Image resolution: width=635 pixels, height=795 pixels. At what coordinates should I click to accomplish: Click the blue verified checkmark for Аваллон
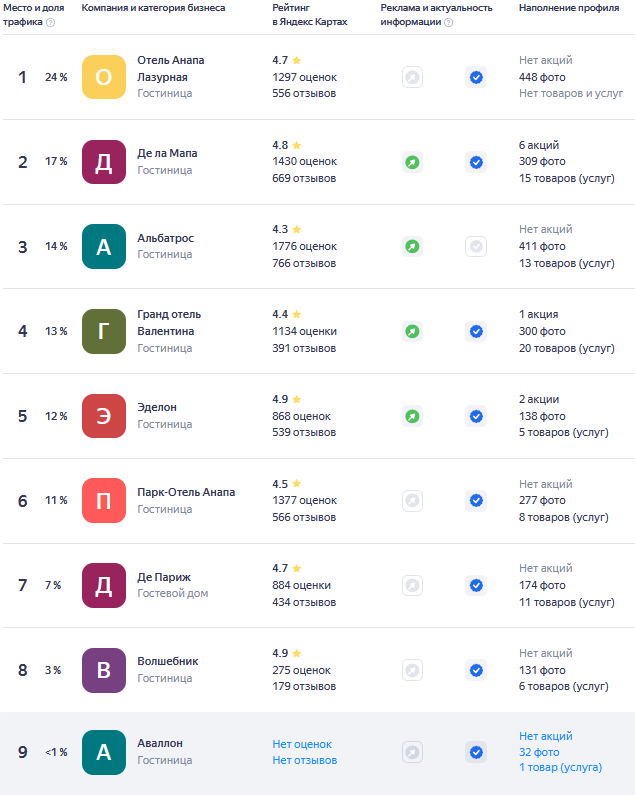pos(476,752)
